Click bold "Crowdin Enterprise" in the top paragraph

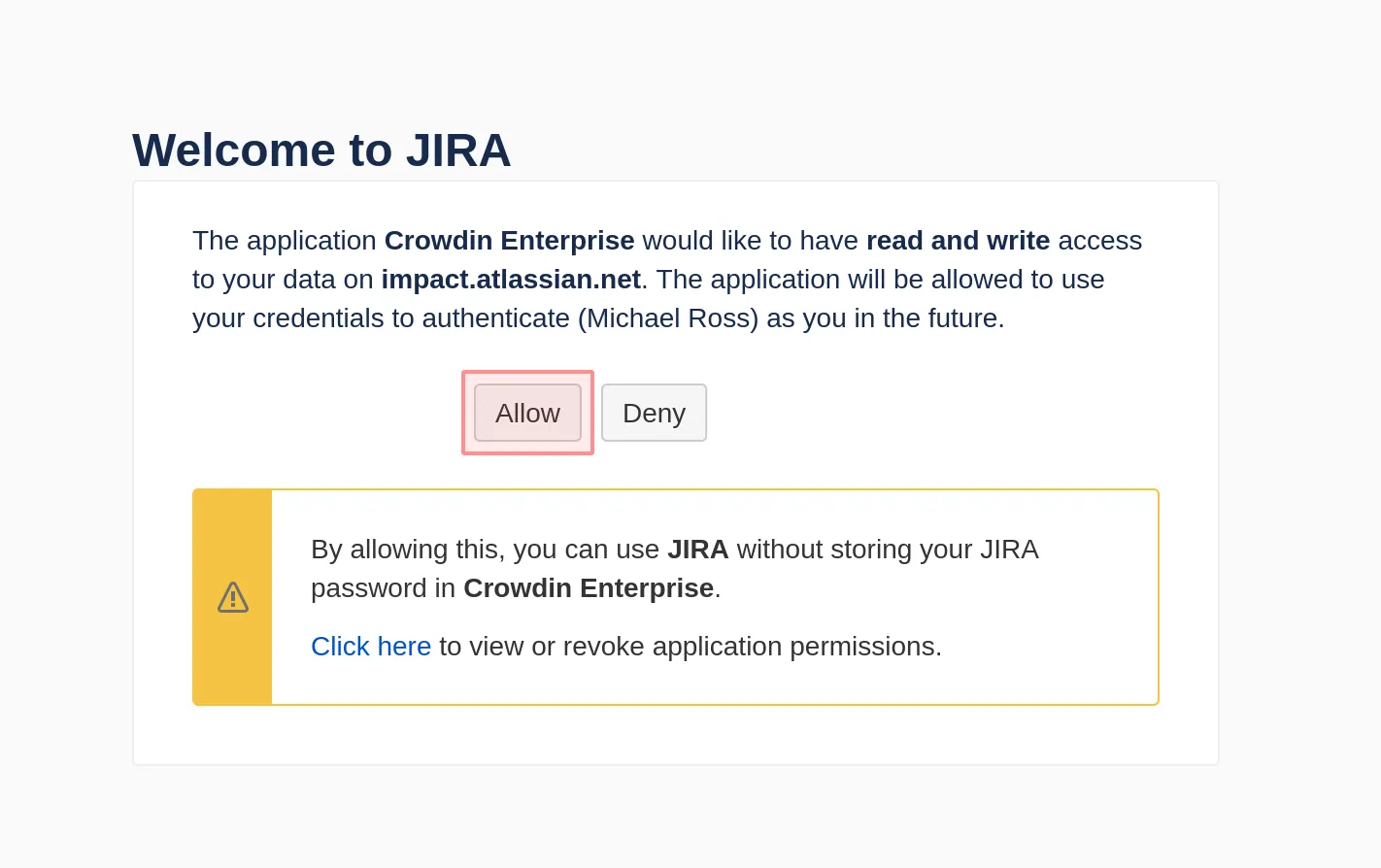pos(509,241)
